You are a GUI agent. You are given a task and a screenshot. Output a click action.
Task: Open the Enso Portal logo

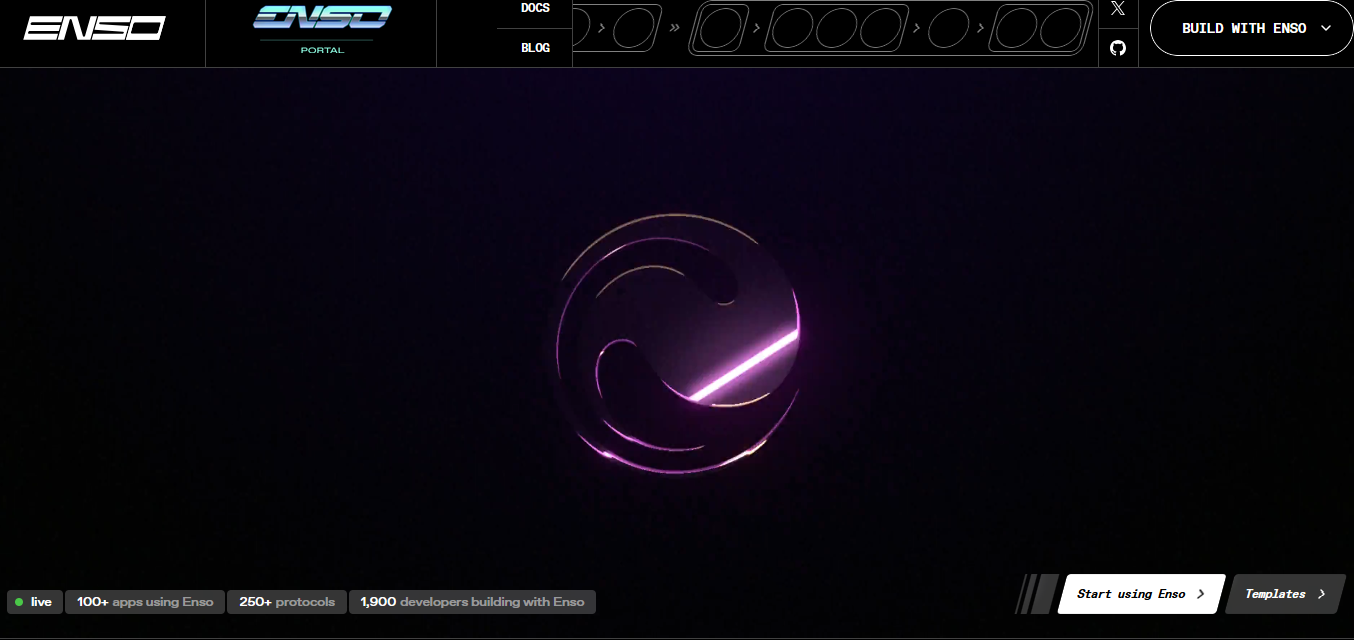[x=322, y=29]
